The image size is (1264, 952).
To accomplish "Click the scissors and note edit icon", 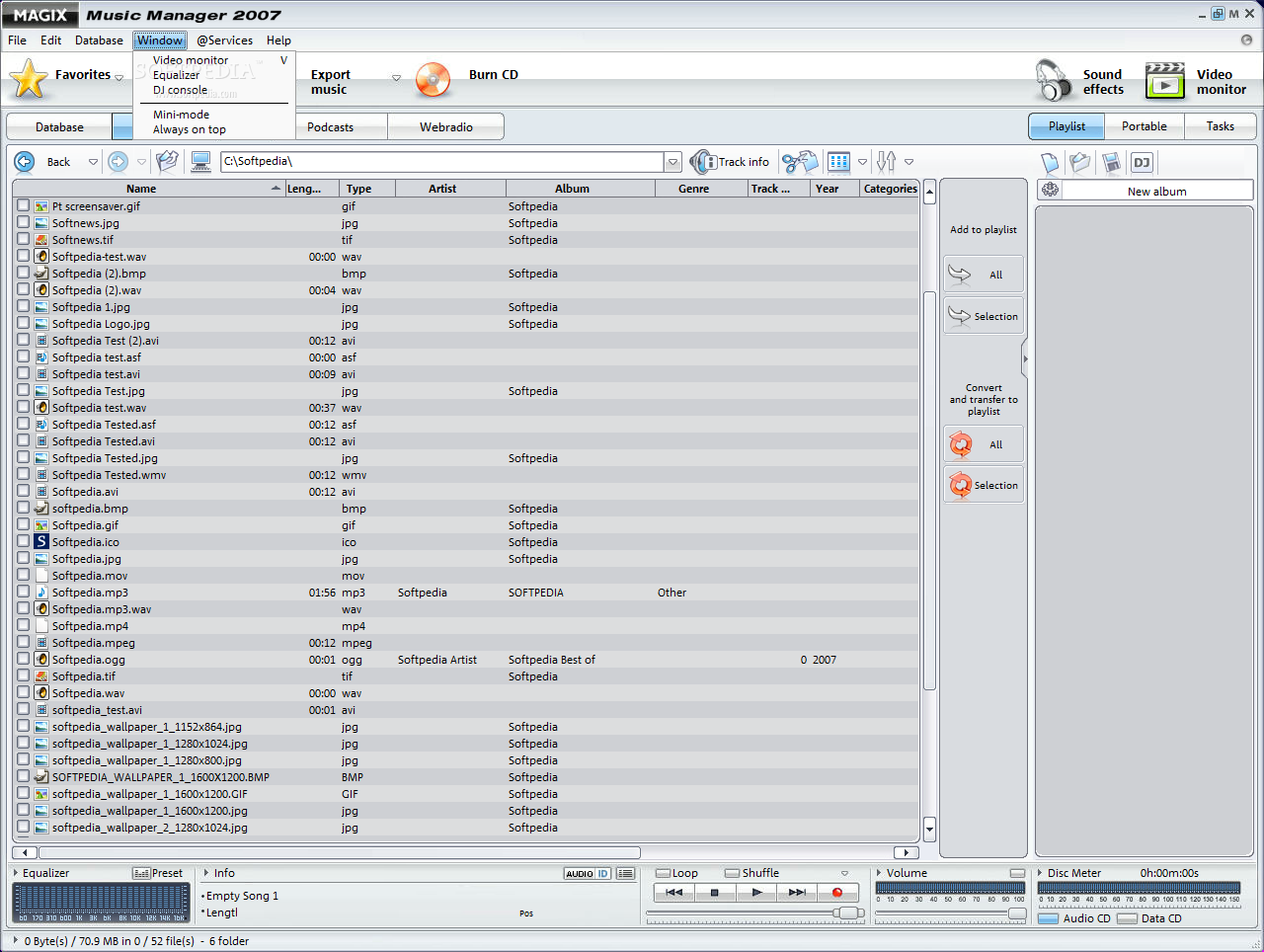I will tap(800, 162).
